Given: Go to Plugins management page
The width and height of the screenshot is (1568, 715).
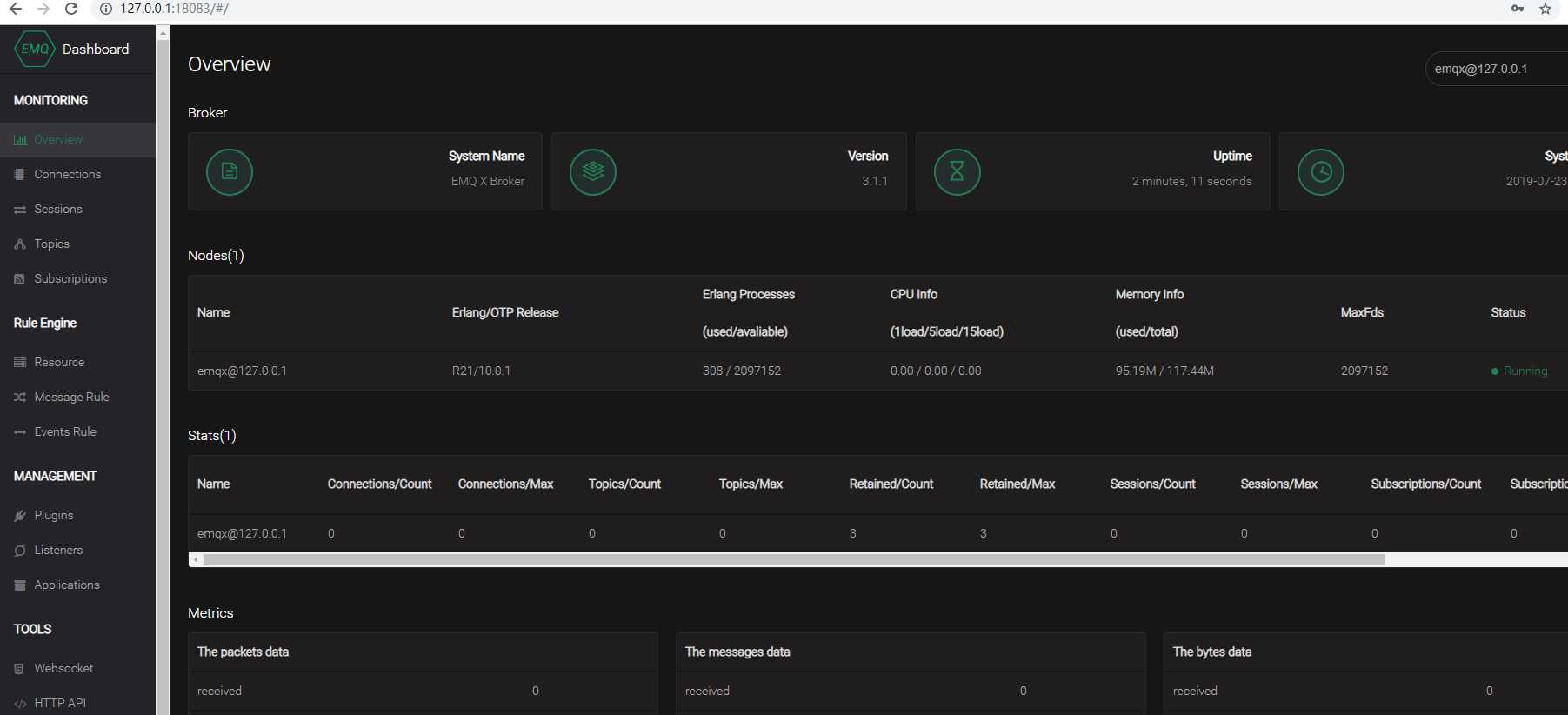Looking at the screenshot, I should (78, 515).
